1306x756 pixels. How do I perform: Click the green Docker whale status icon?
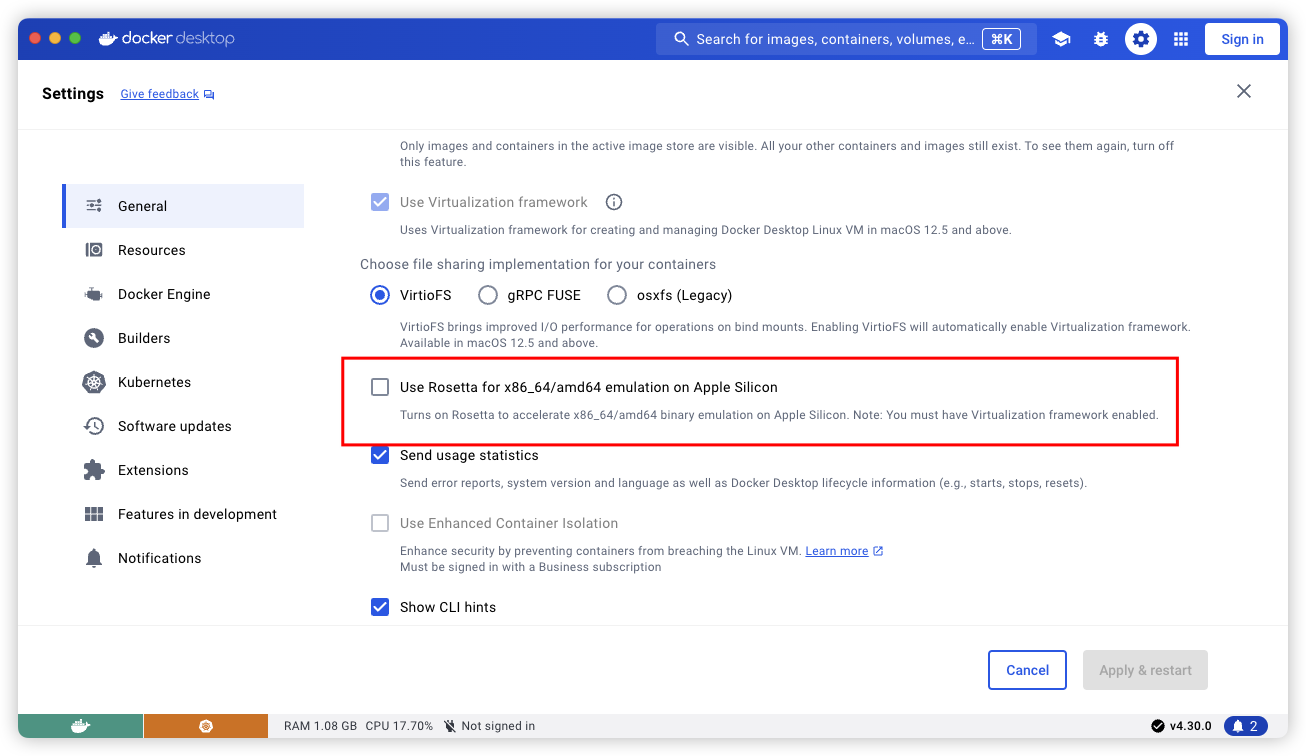tap(80, 726)
